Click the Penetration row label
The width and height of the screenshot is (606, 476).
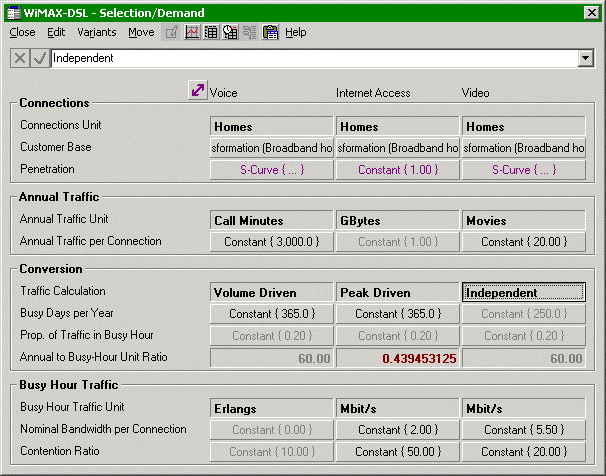tap(47, 169)
